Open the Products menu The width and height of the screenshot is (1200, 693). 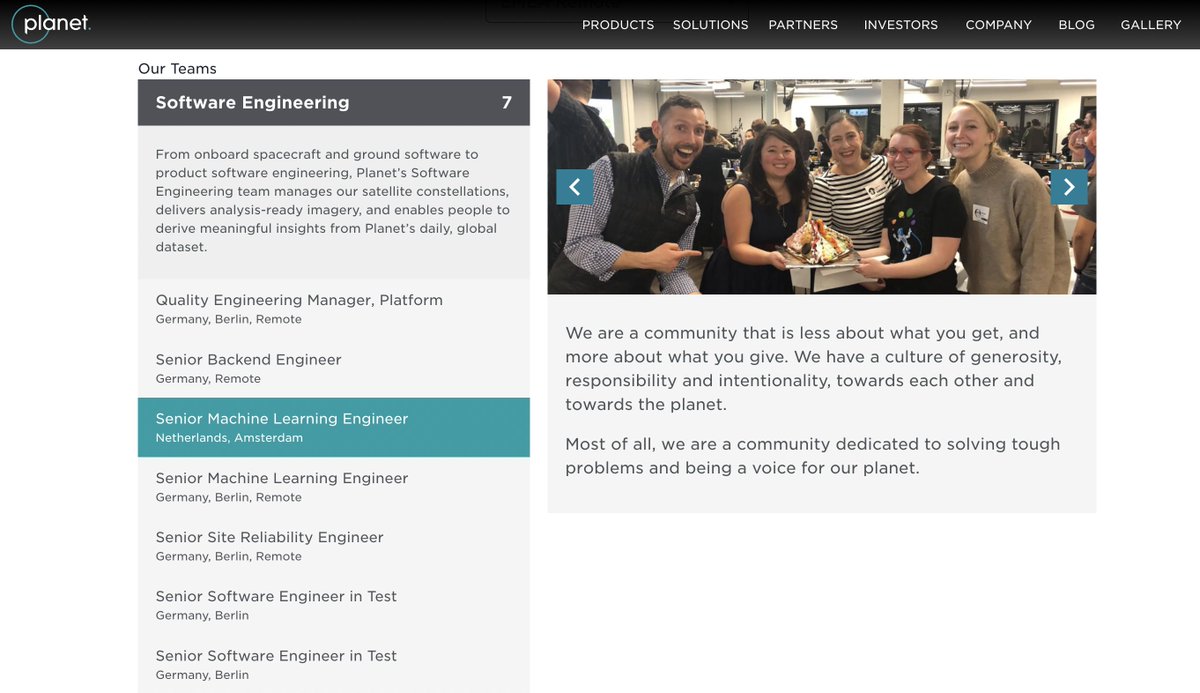pyautogui.click(x=618, y=25)
